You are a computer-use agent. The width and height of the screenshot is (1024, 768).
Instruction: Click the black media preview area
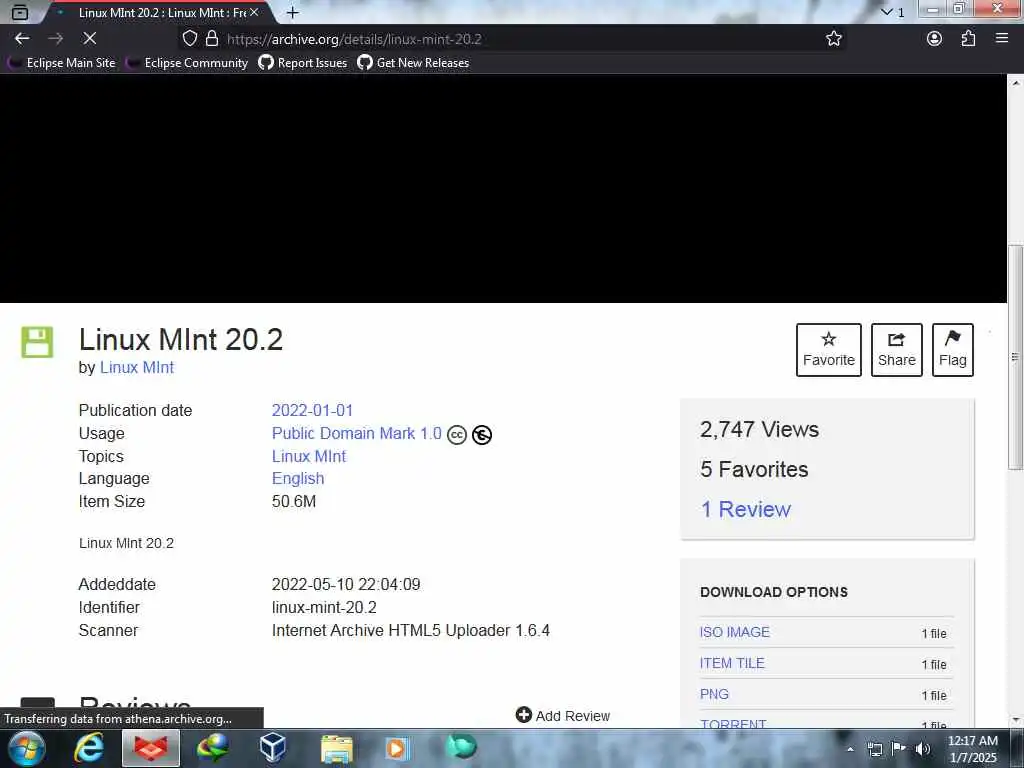coord(503,188)
